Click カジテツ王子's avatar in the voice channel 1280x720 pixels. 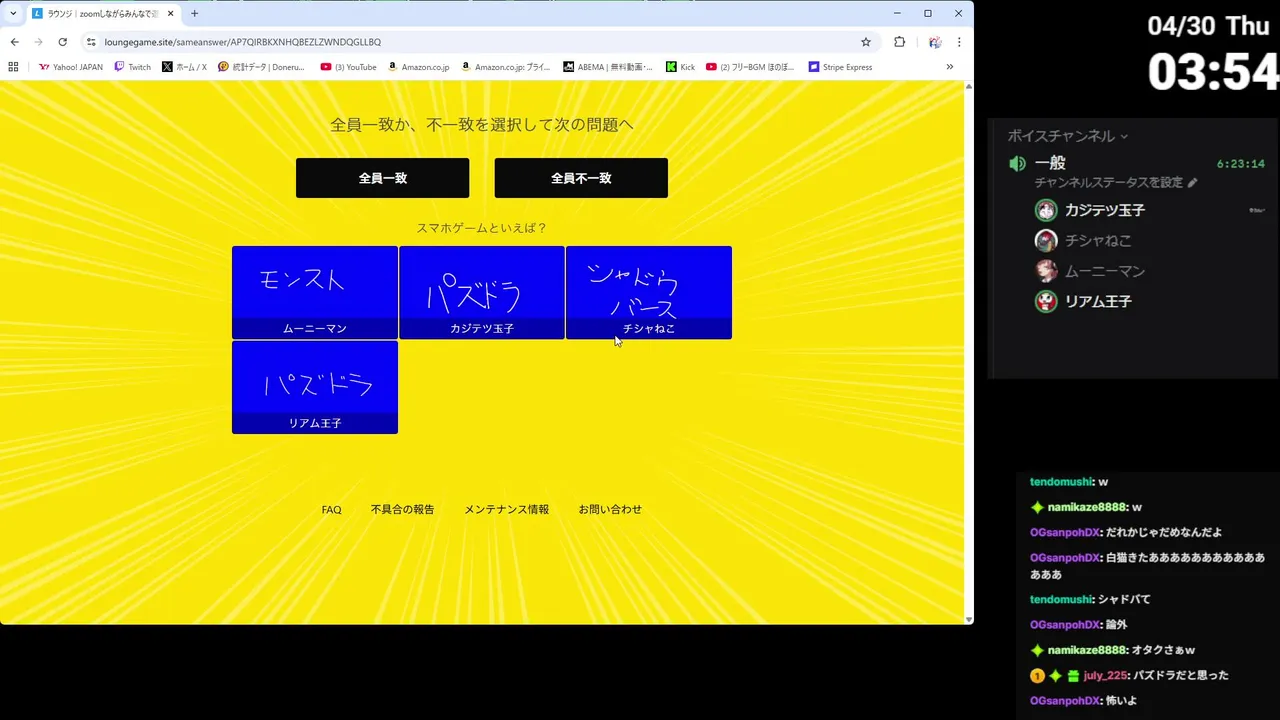(x=1046, y=211)
